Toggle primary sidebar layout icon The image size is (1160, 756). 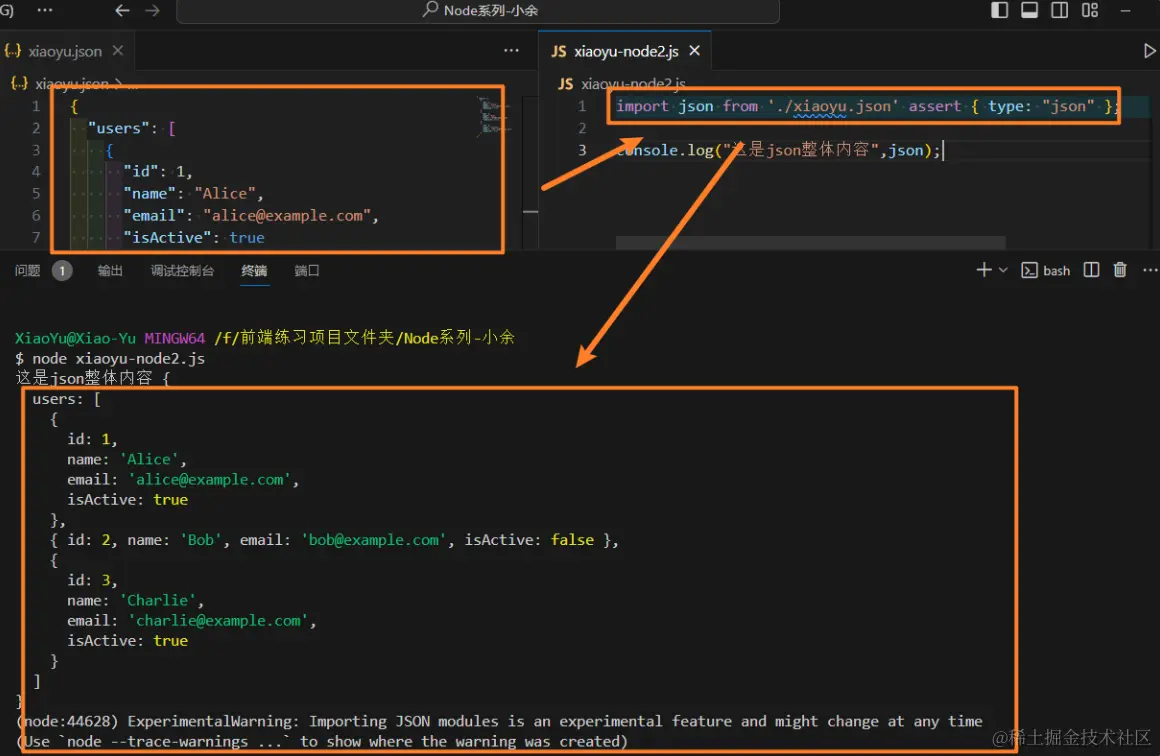(x=999, y=10)
